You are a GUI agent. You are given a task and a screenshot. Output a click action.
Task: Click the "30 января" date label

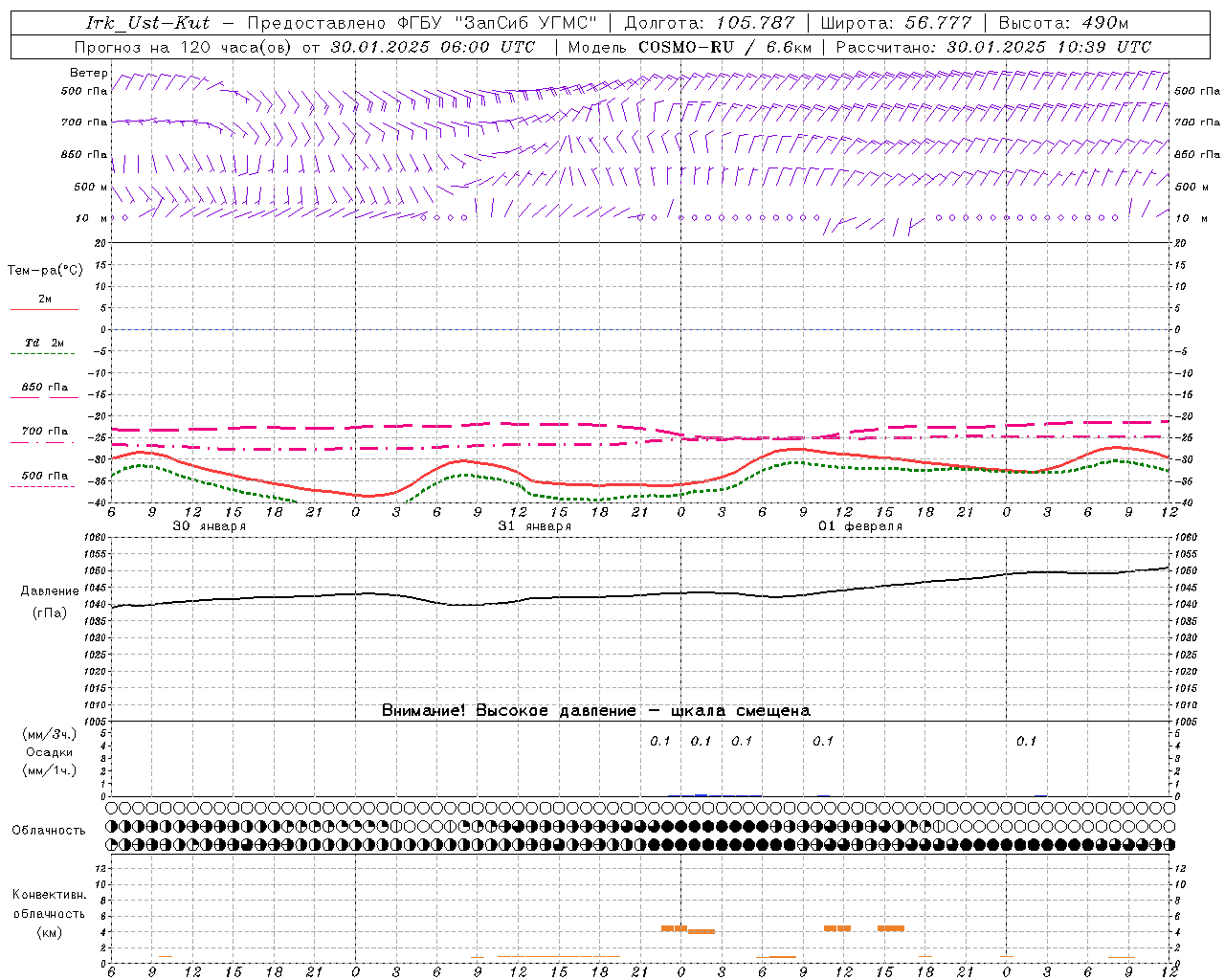tap(209, 526)
